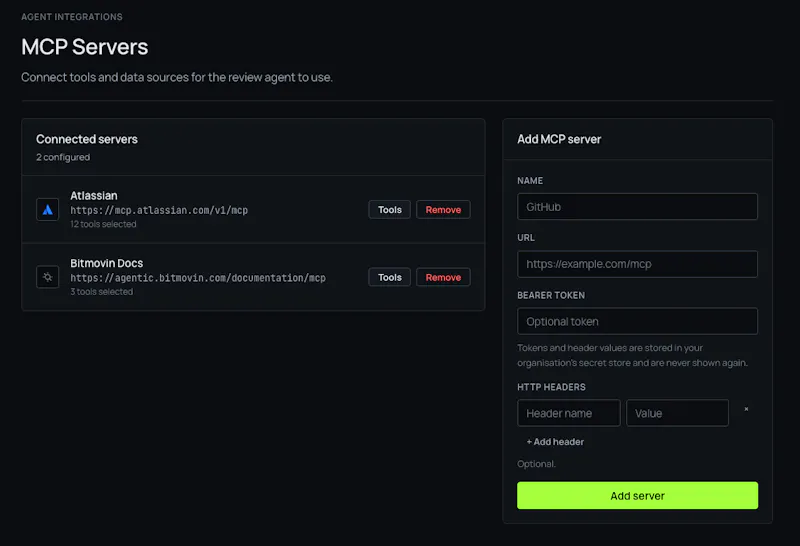Image resolution: width=800 pixels, height=546 pixels.
Task: Open Tools for Bitmovin Docs server
Action: point(389,277)
